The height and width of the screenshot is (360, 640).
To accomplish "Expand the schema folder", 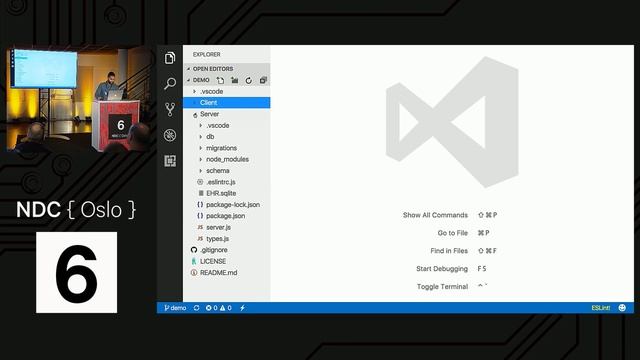I will [x=227, y=171].
